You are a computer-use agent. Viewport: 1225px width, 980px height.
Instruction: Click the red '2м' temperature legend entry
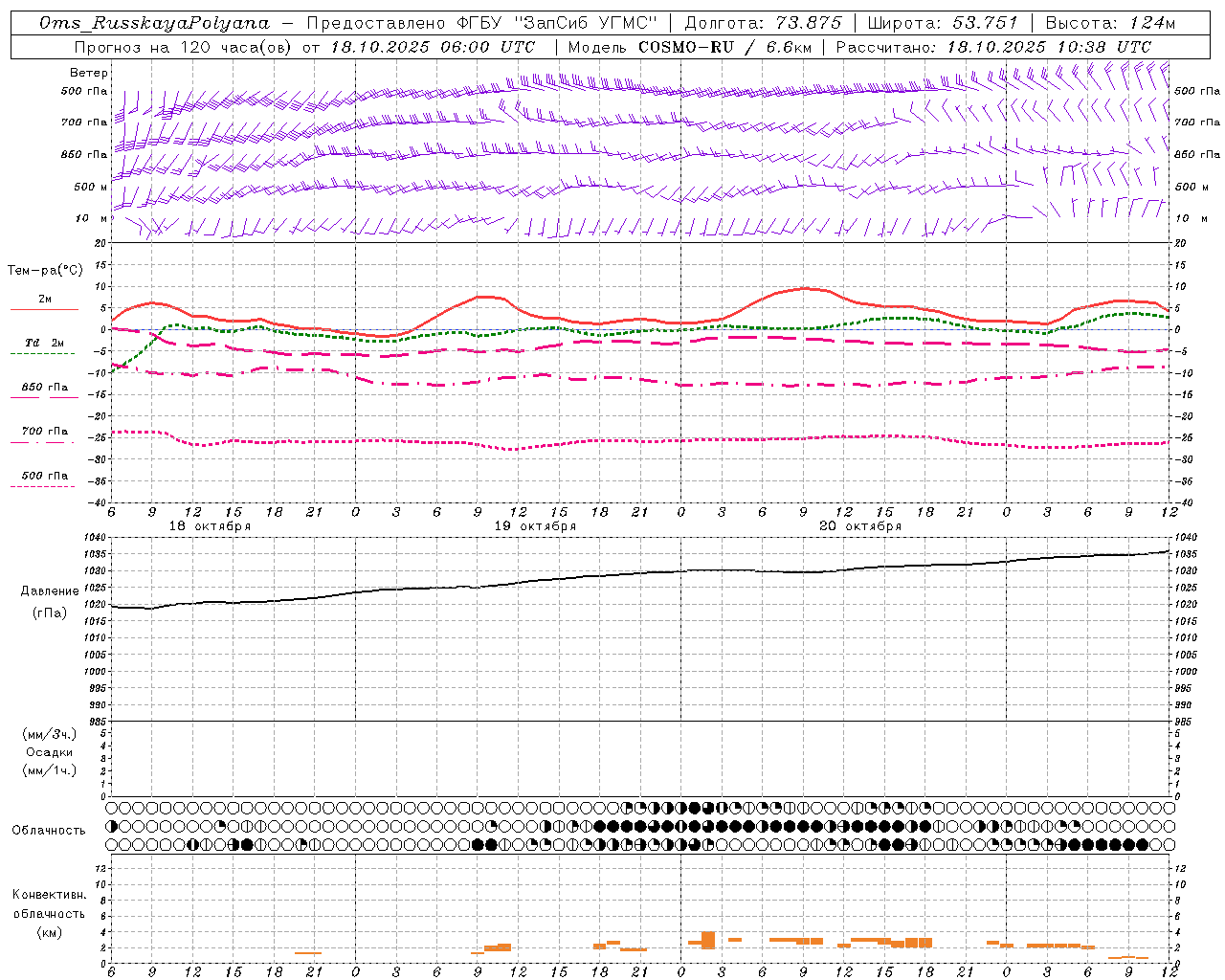coord(44,300)
